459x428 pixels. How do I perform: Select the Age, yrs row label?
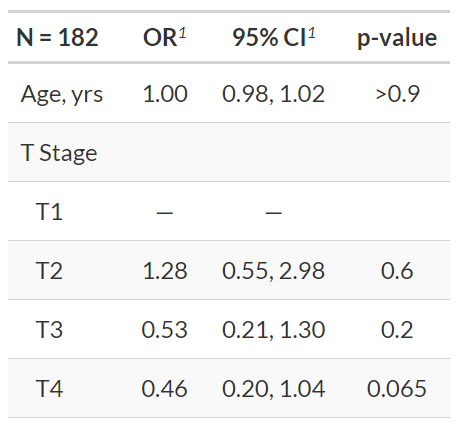(62, 95)
